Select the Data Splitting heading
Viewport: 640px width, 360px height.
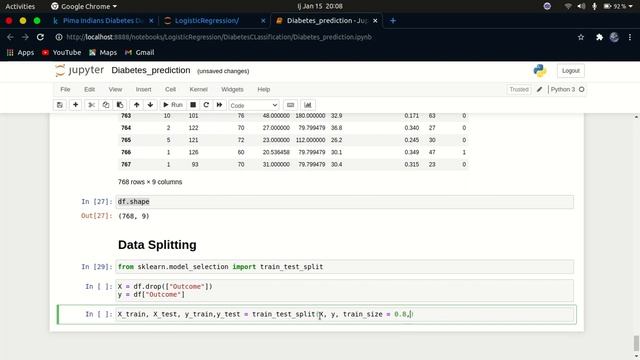pyautogui.click(x=157, y=244)
